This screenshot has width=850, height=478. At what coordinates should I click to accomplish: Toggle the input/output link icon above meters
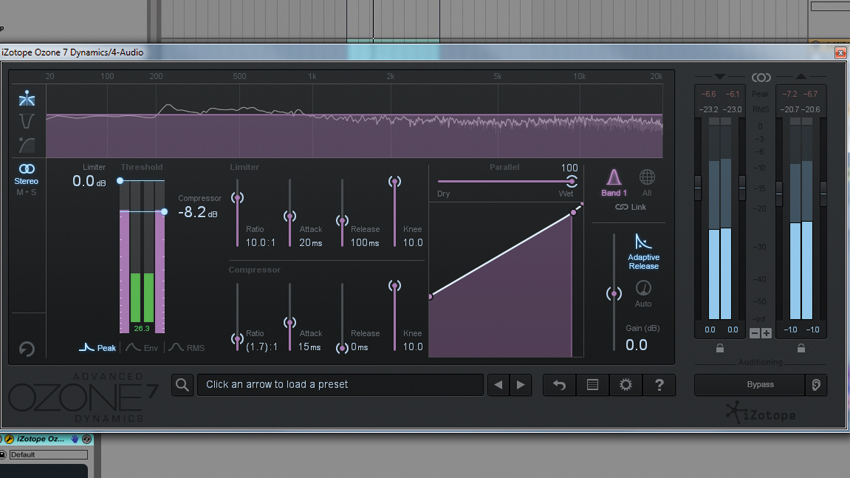point(761,77)
